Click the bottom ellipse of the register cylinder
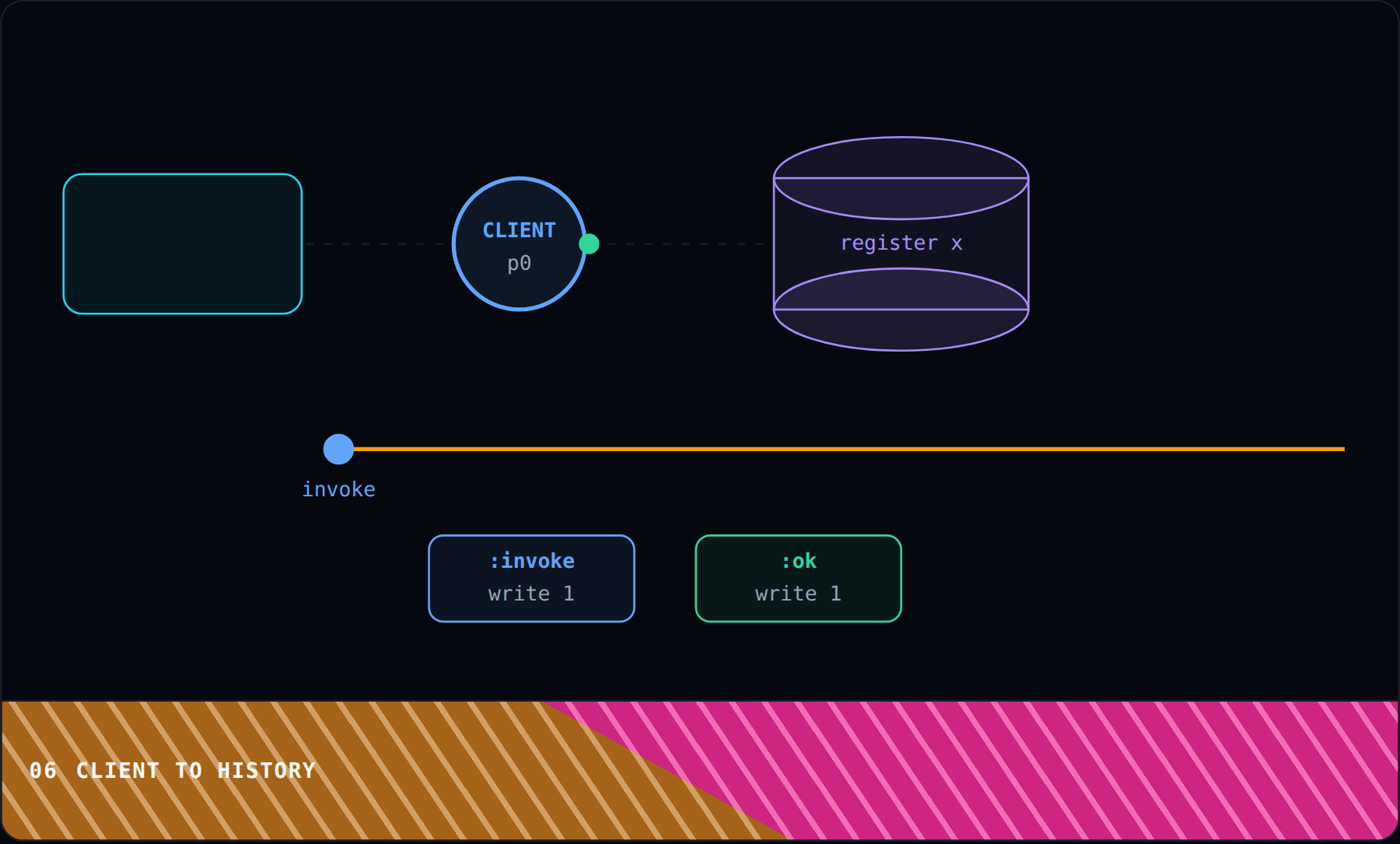Image resolution: width=1400 pixels, height=844 pixels. pos(901,310)
